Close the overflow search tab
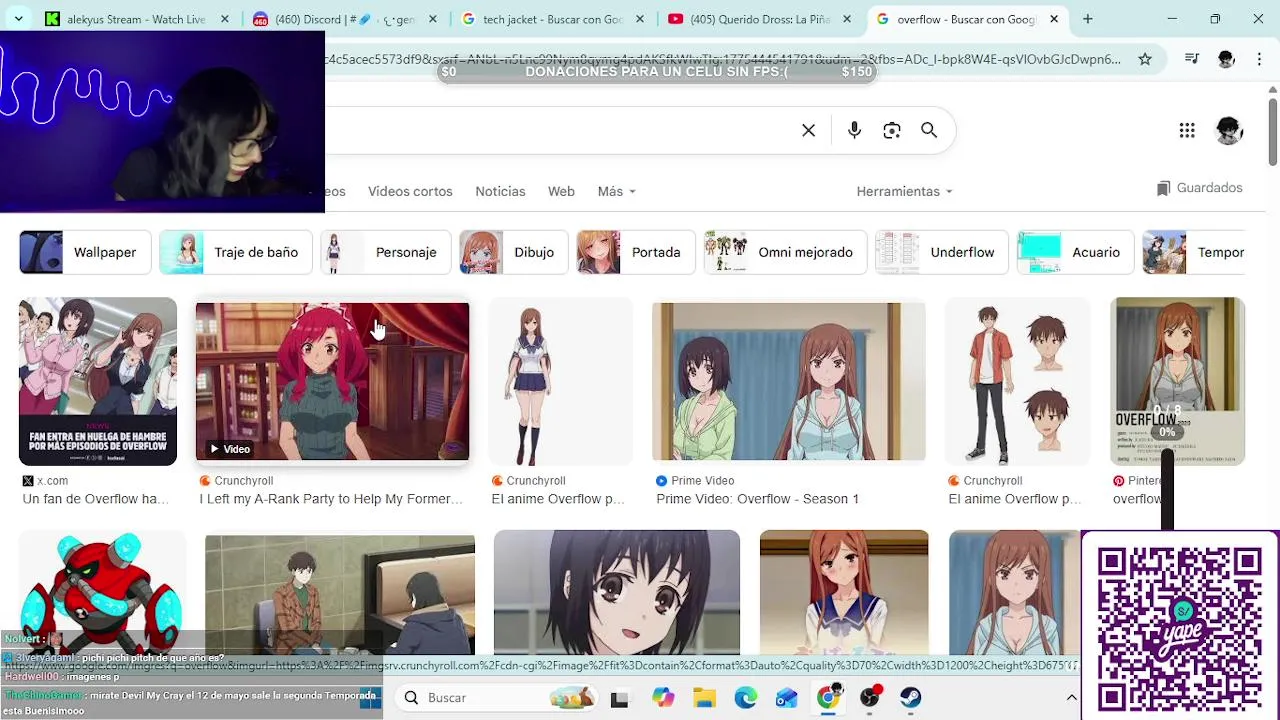Image resolution: width=1280 pixels, height=720 pixels. click(1054, 19)
